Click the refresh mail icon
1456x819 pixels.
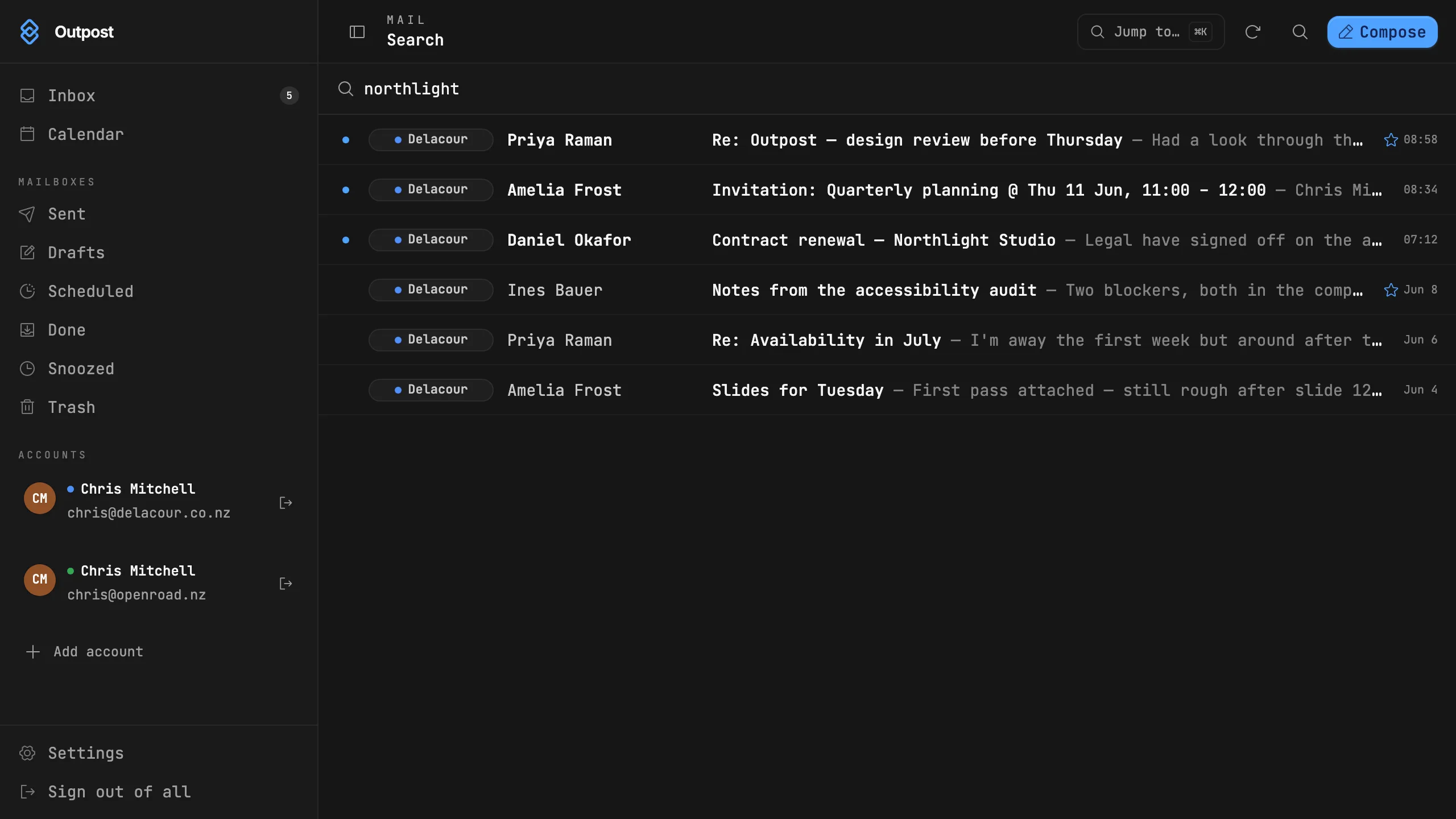pos(1252,32)
